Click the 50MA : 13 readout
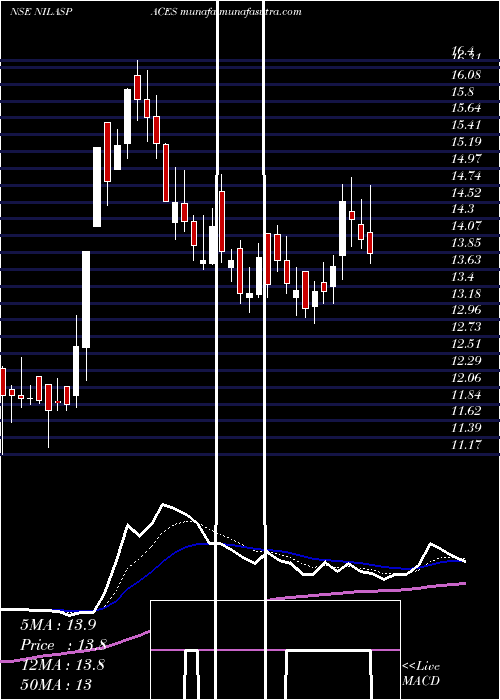This screenshot has width=500, height=700. [55, 685]
